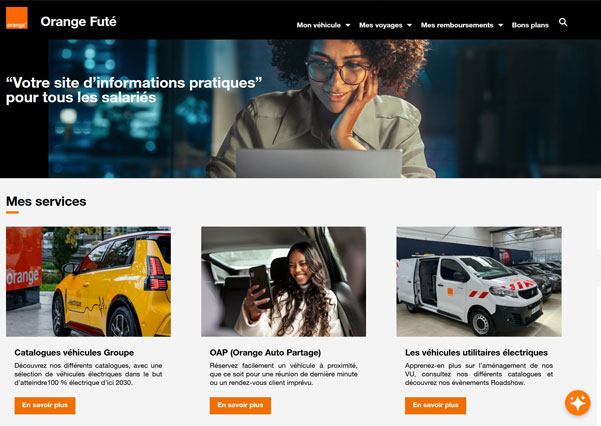The width and height of the screenshot is (601, 426).
Task: Open the AI assistant sparkle button
Action: [x=578, y=403]
